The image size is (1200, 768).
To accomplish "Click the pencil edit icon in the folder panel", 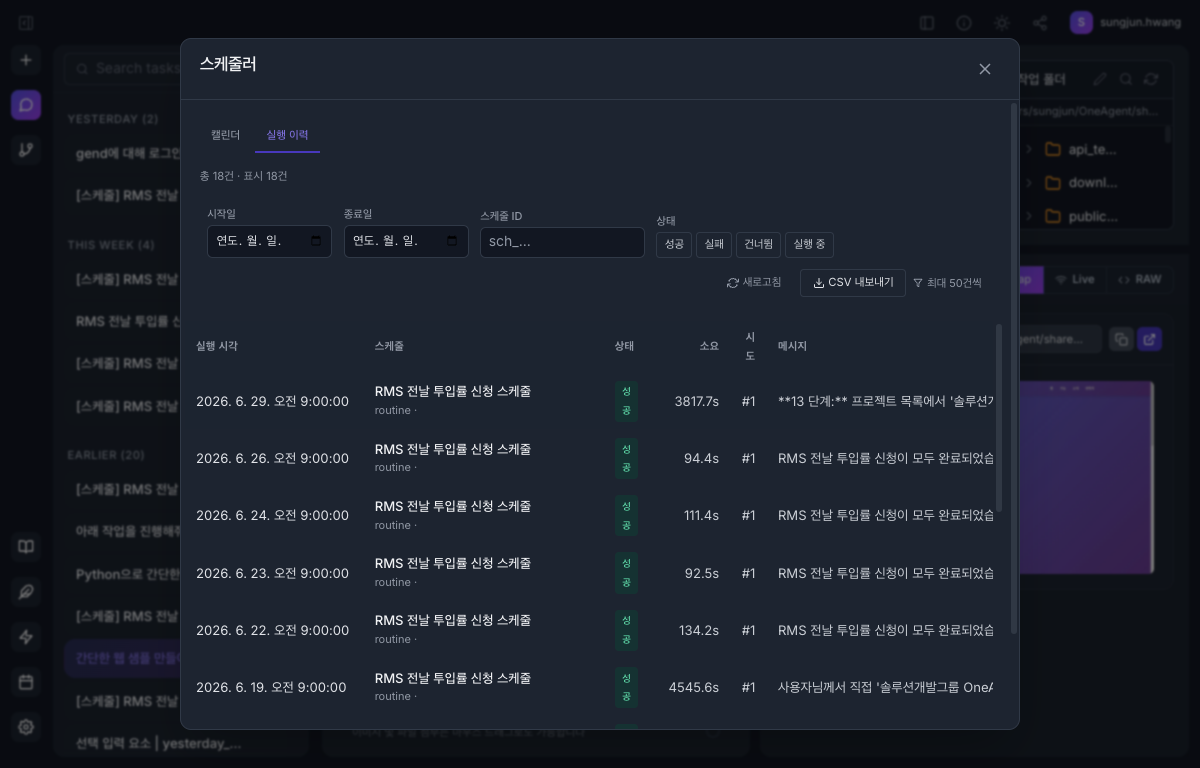I will [x=1100, y=79].
